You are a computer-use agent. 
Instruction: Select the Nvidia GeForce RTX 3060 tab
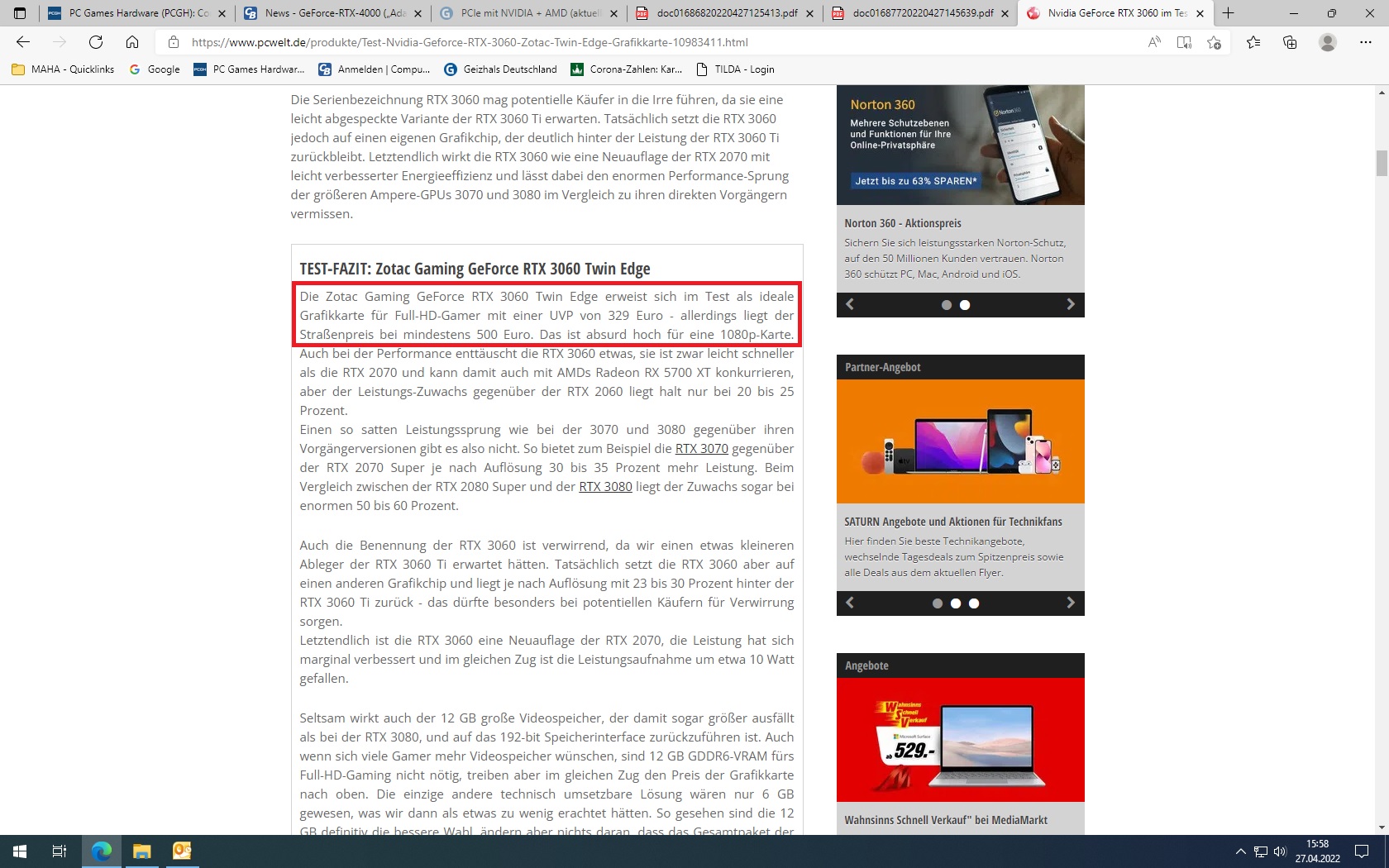(1115, 13)
